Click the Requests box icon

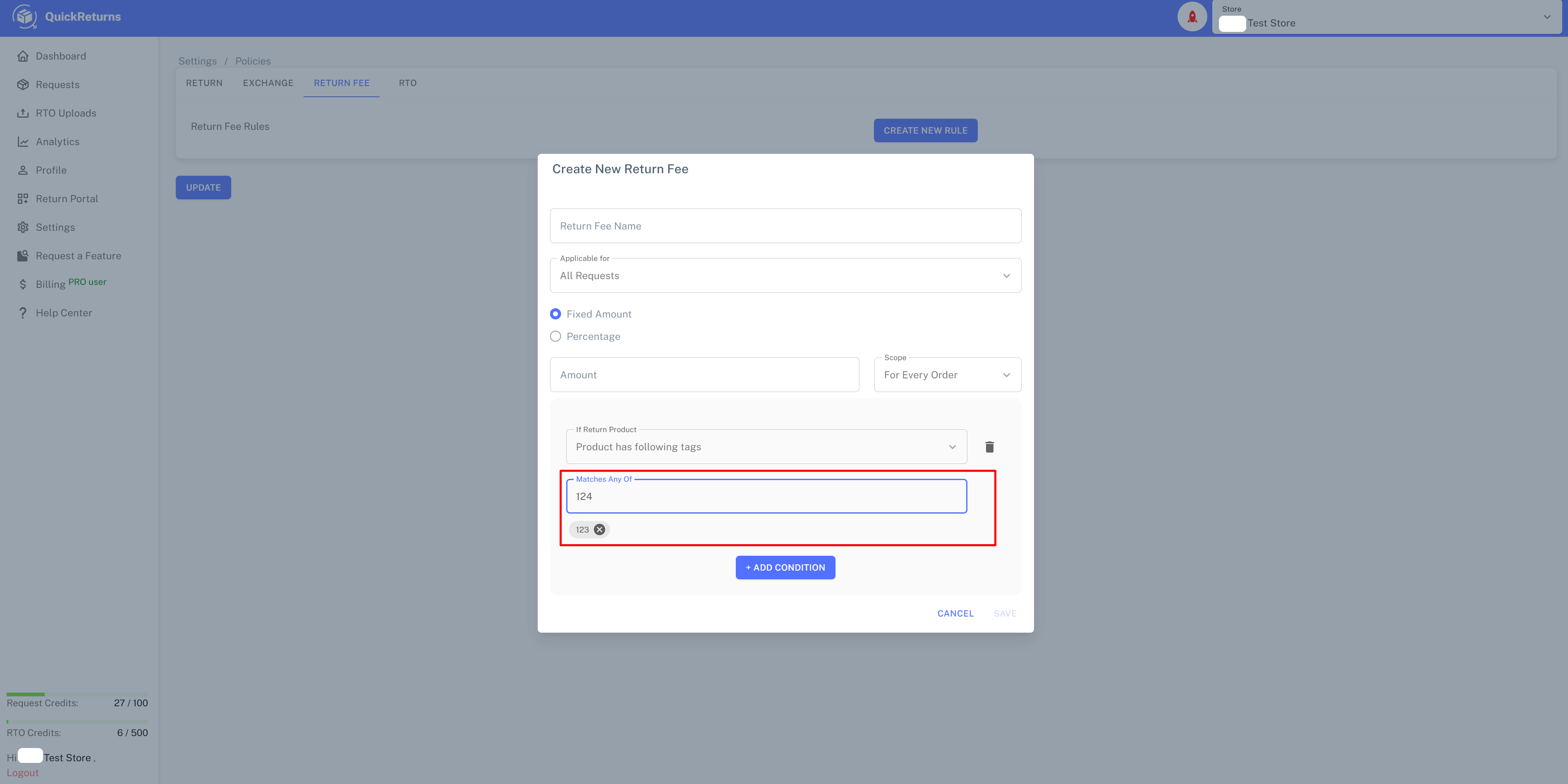[x=23, y=85]
